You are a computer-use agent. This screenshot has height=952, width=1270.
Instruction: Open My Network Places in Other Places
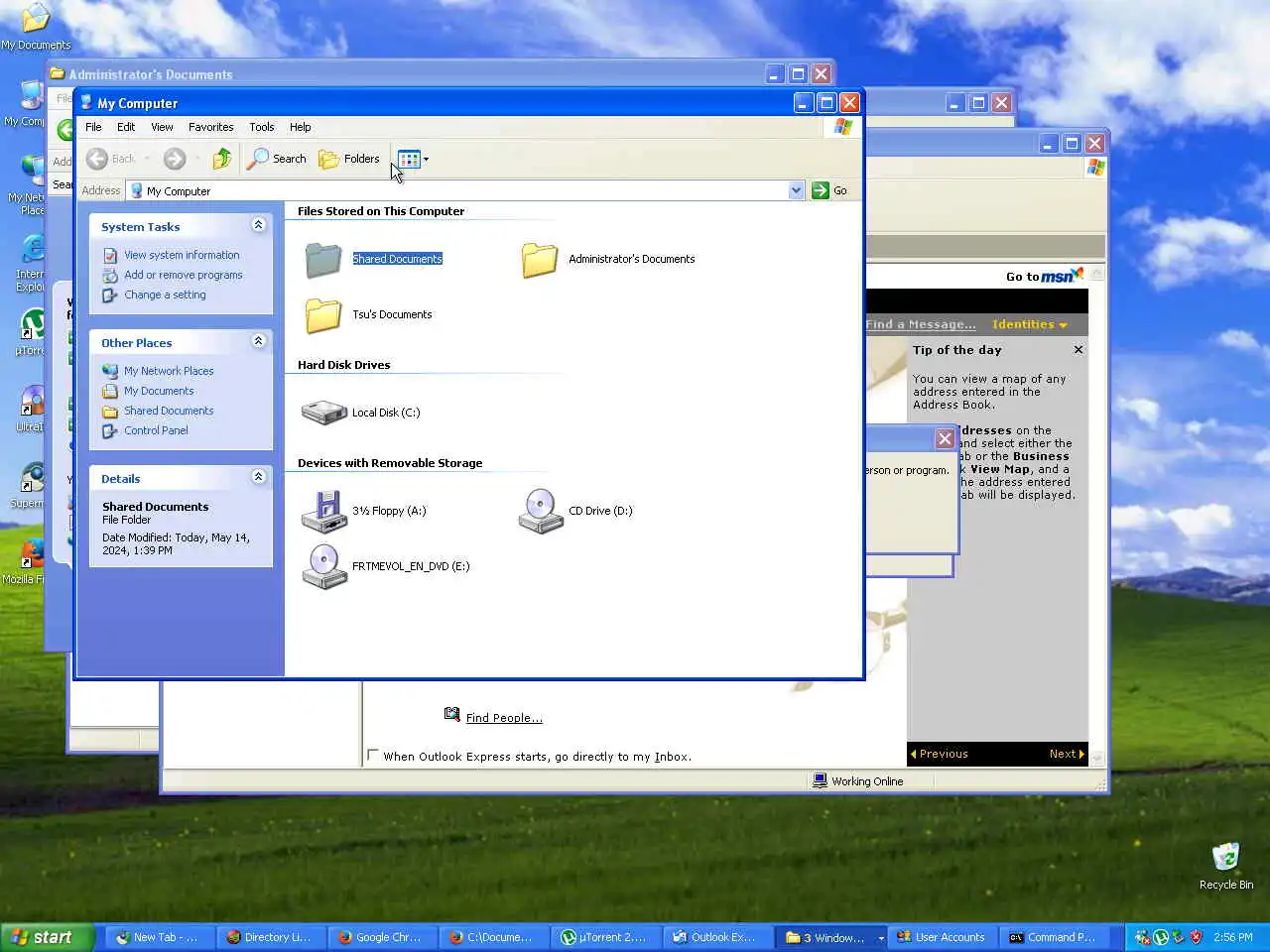(x=169, y=371)
